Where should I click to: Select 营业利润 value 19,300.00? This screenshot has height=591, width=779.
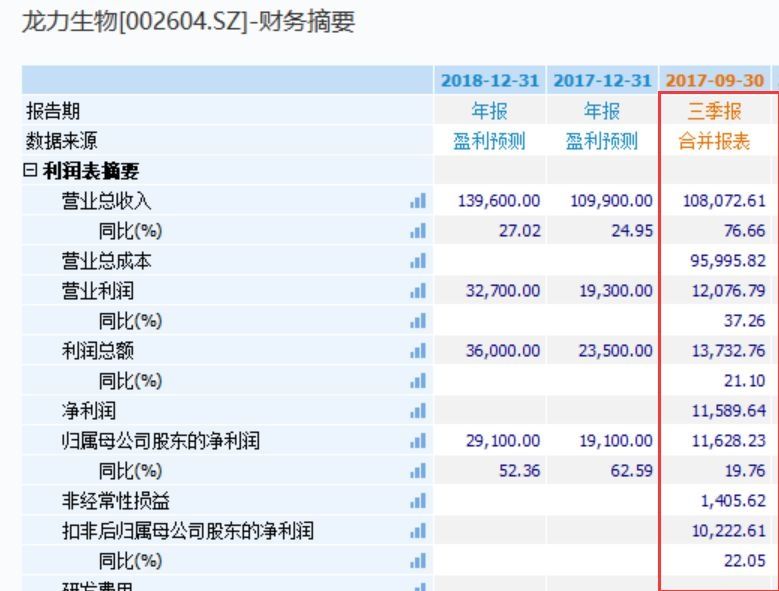(616, 291)
